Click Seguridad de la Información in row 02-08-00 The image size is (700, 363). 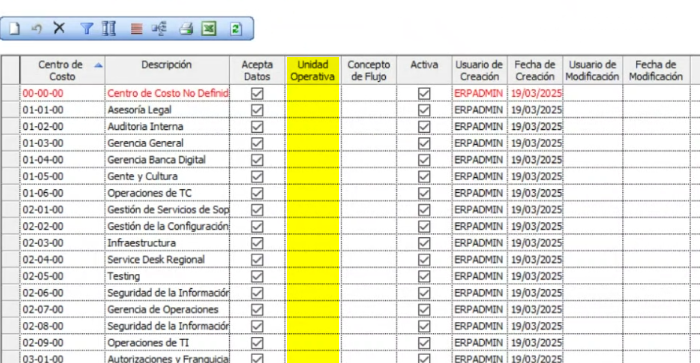tap(167, 326)
